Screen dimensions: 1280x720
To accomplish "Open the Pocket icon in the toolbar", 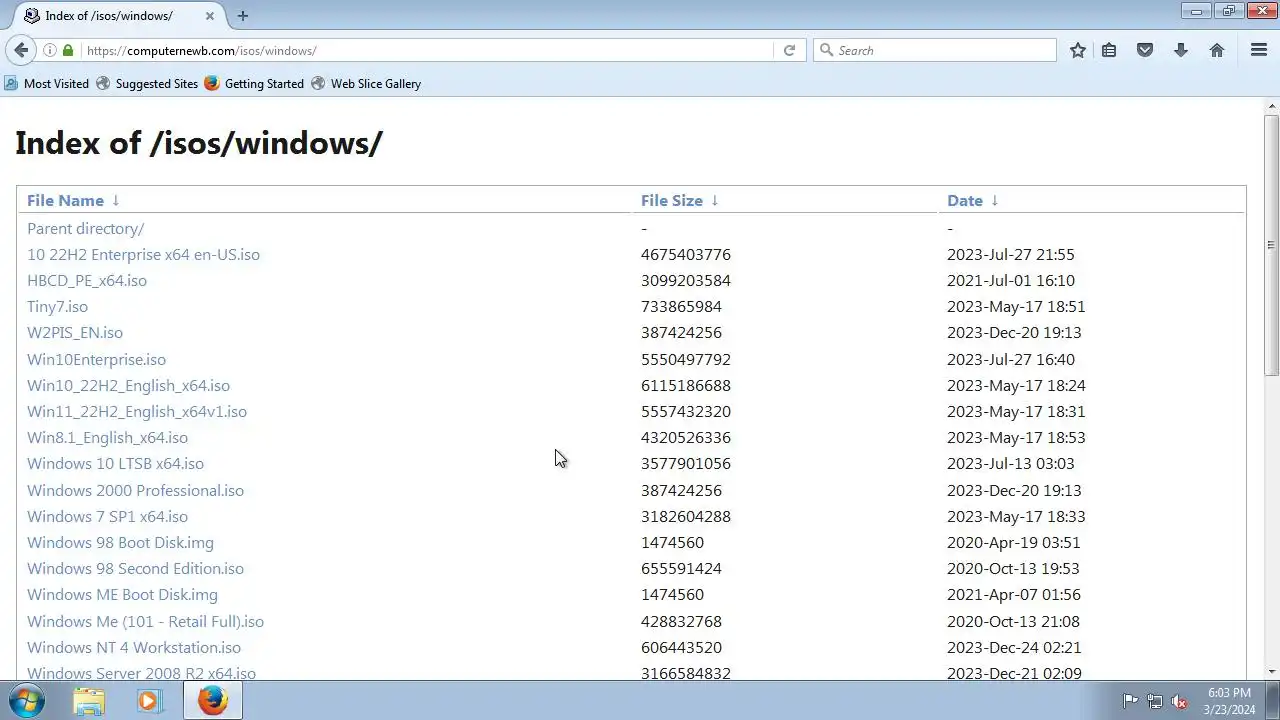I will tap(1145, 50).
